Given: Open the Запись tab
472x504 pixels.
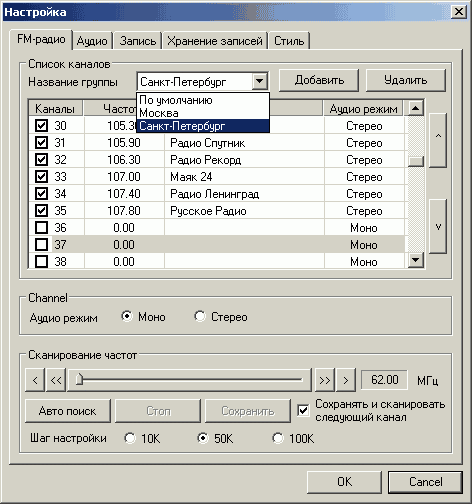Looking at the screenshot, I should [138, 41].
